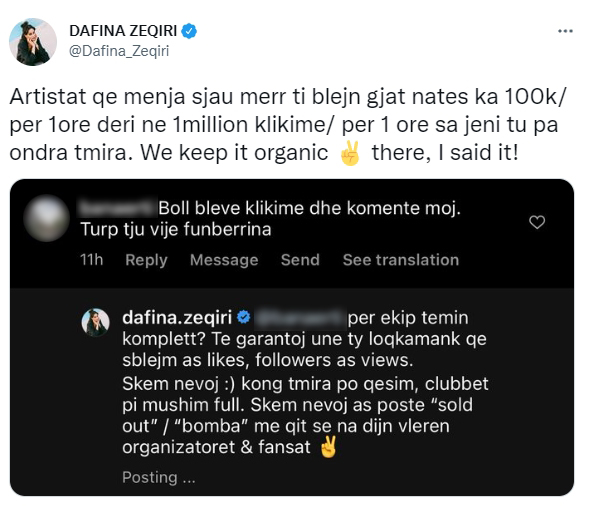Image resolution: width=591 pixels, height=510 pixels.
Task: Click the victory emoji after 'fansat'
Action: click(328, 447)
